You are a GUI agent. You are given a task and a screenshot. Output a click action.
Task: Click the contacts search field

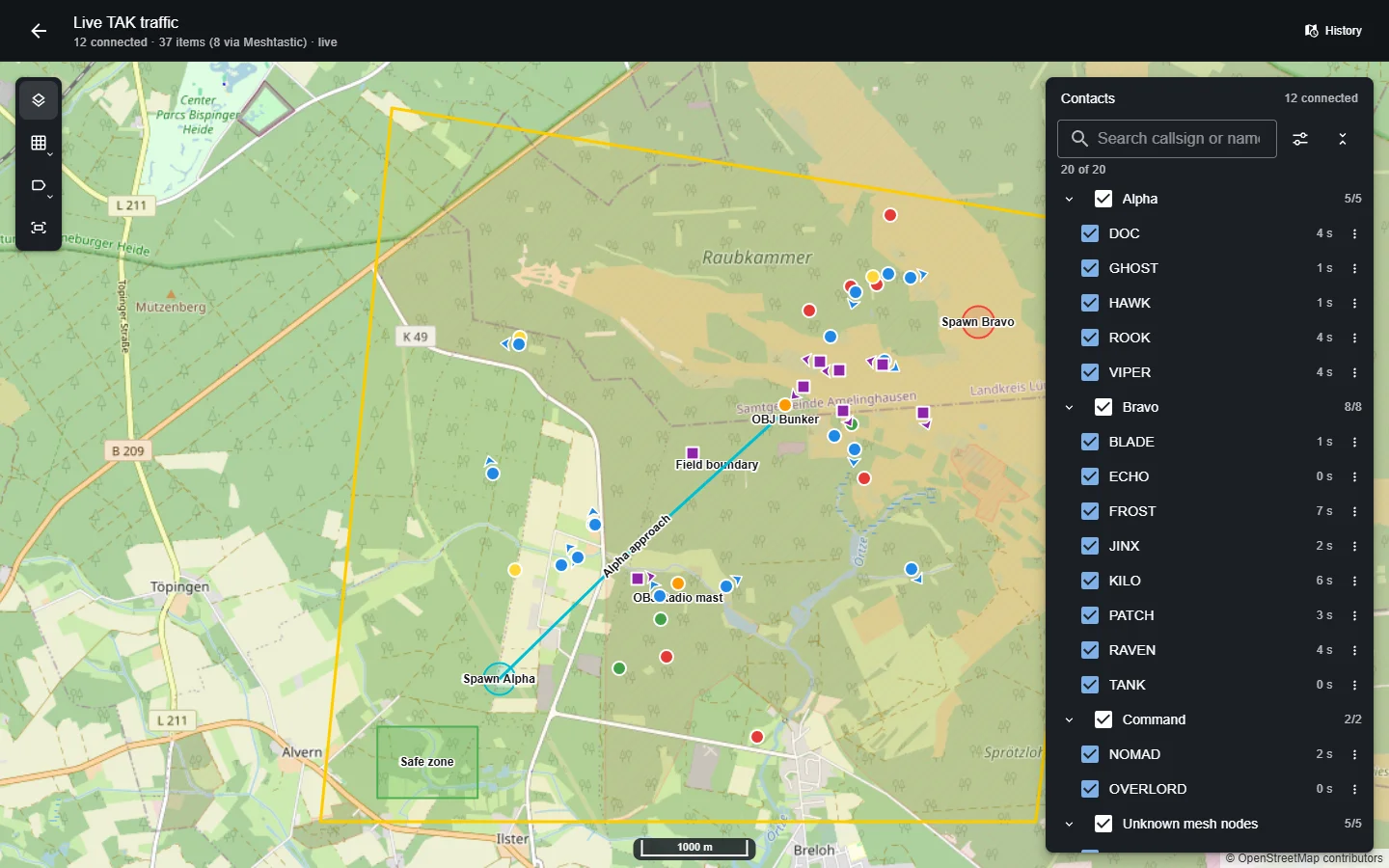[x=1167, y=139]
